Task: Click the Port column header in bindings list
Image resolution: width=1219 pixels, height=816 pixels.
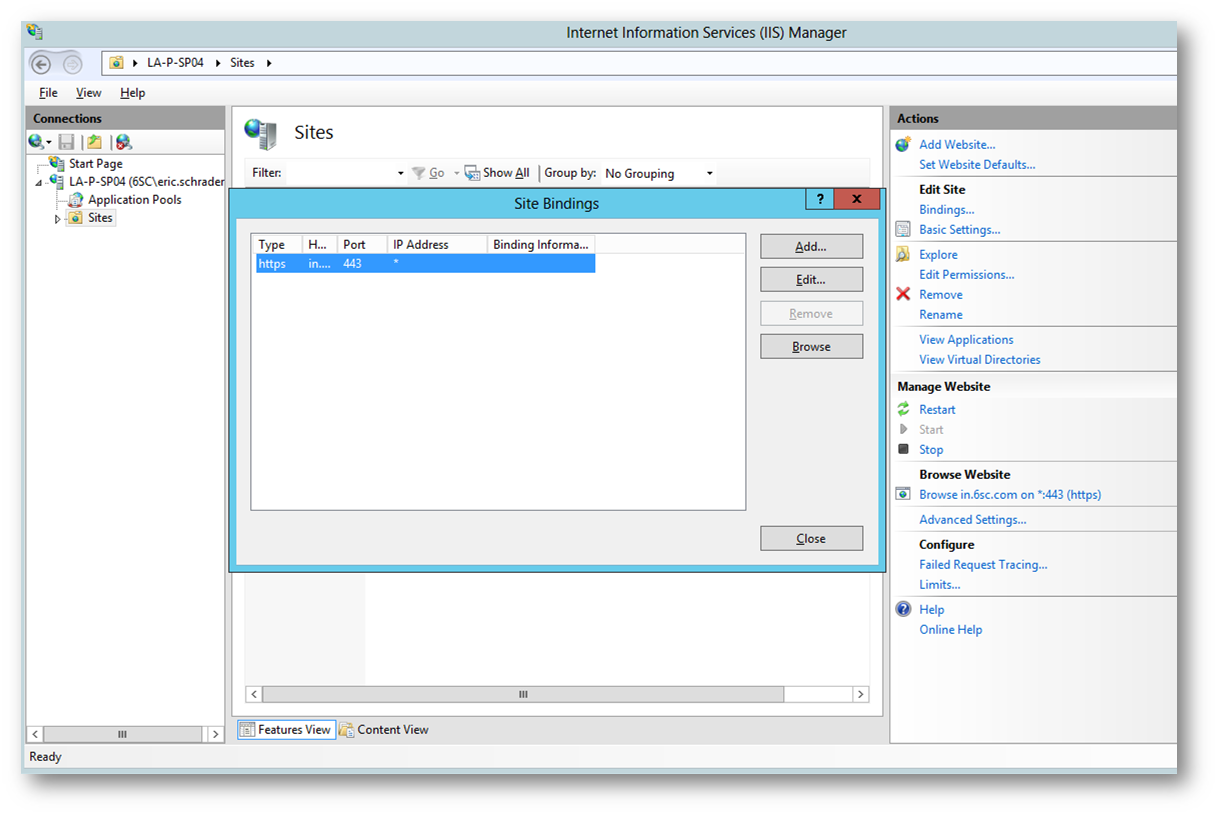Action: coord(362,244)
